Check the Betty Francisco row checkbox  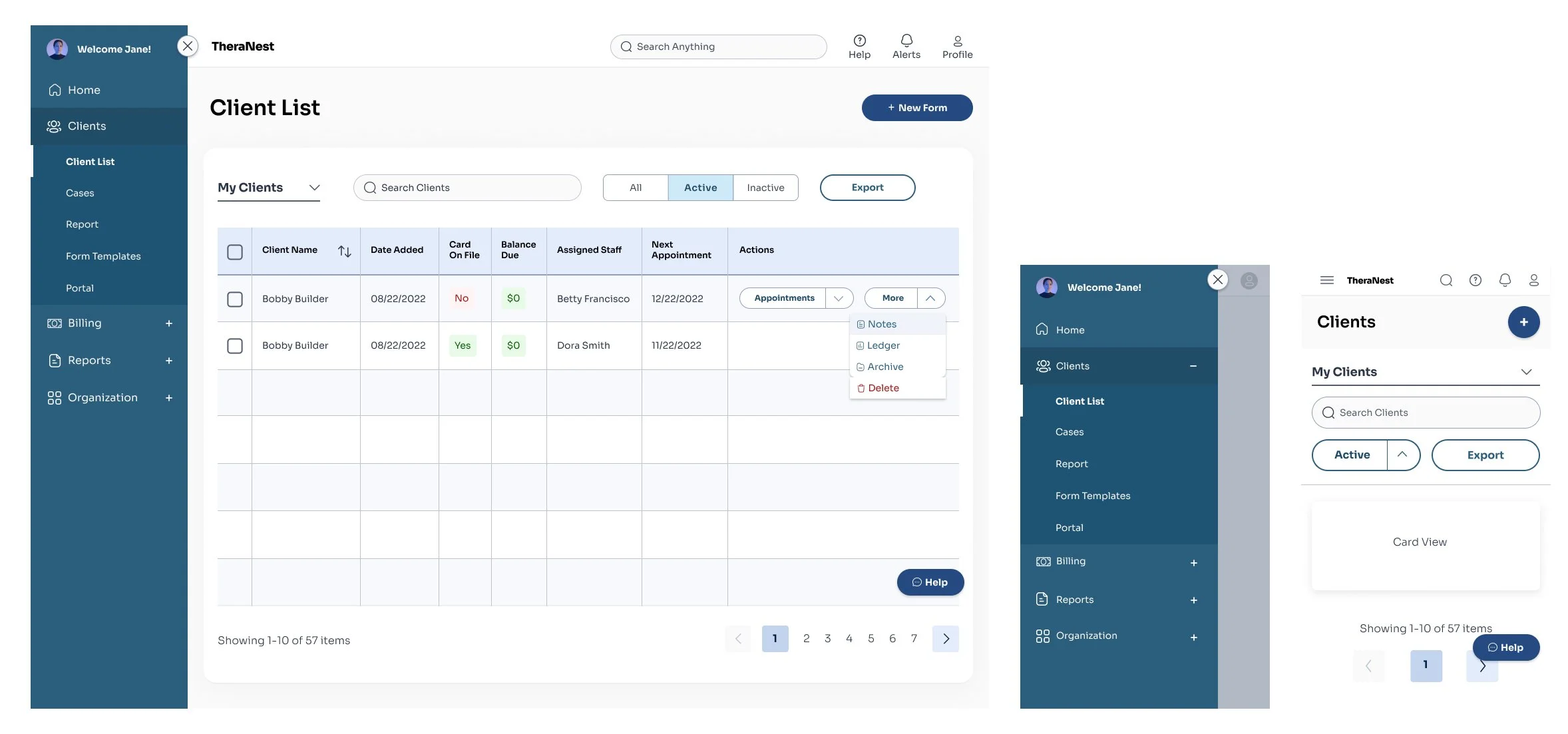point(235,299)
